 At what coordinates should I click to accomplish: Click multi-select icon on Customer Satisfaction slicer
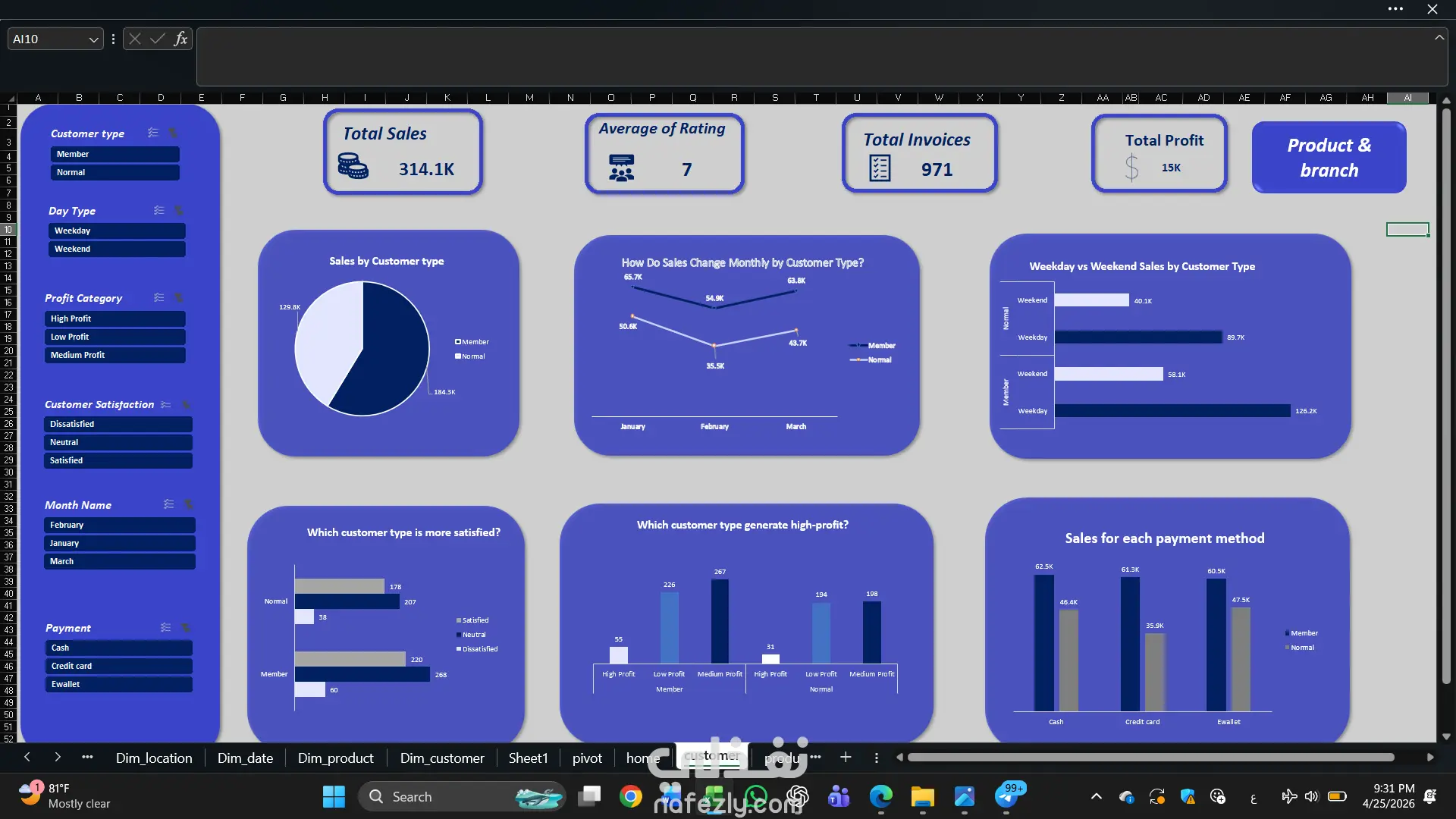[x=166, y=404]
